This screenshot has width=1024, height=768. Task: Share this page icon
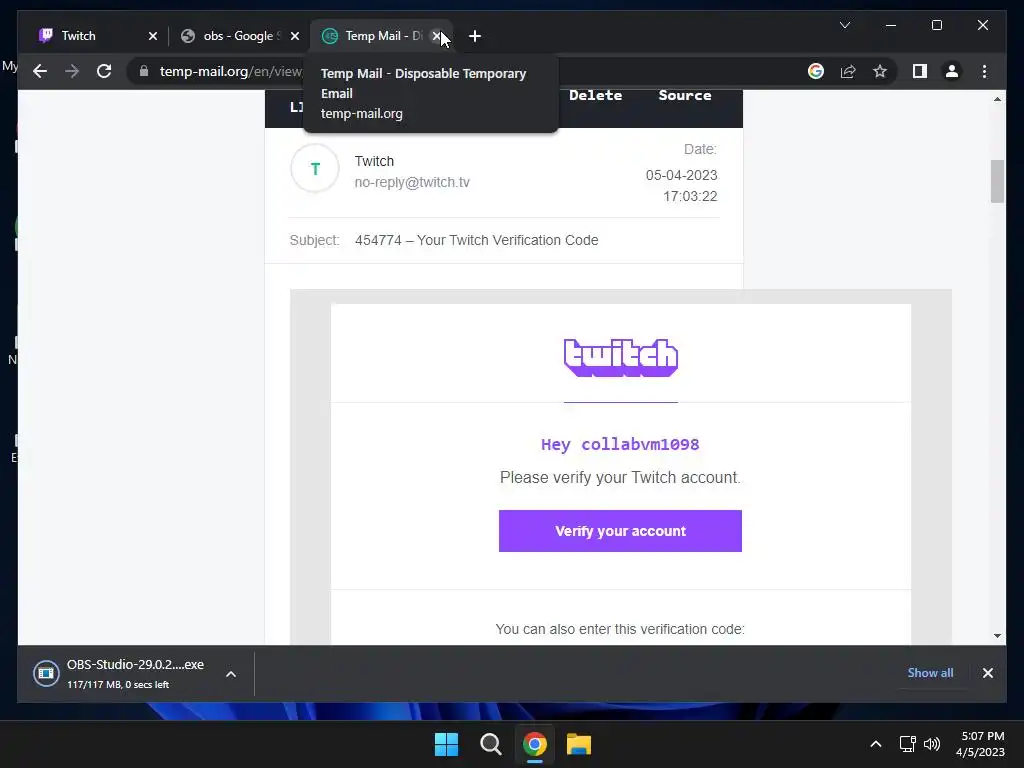click(x=848, y=71)
